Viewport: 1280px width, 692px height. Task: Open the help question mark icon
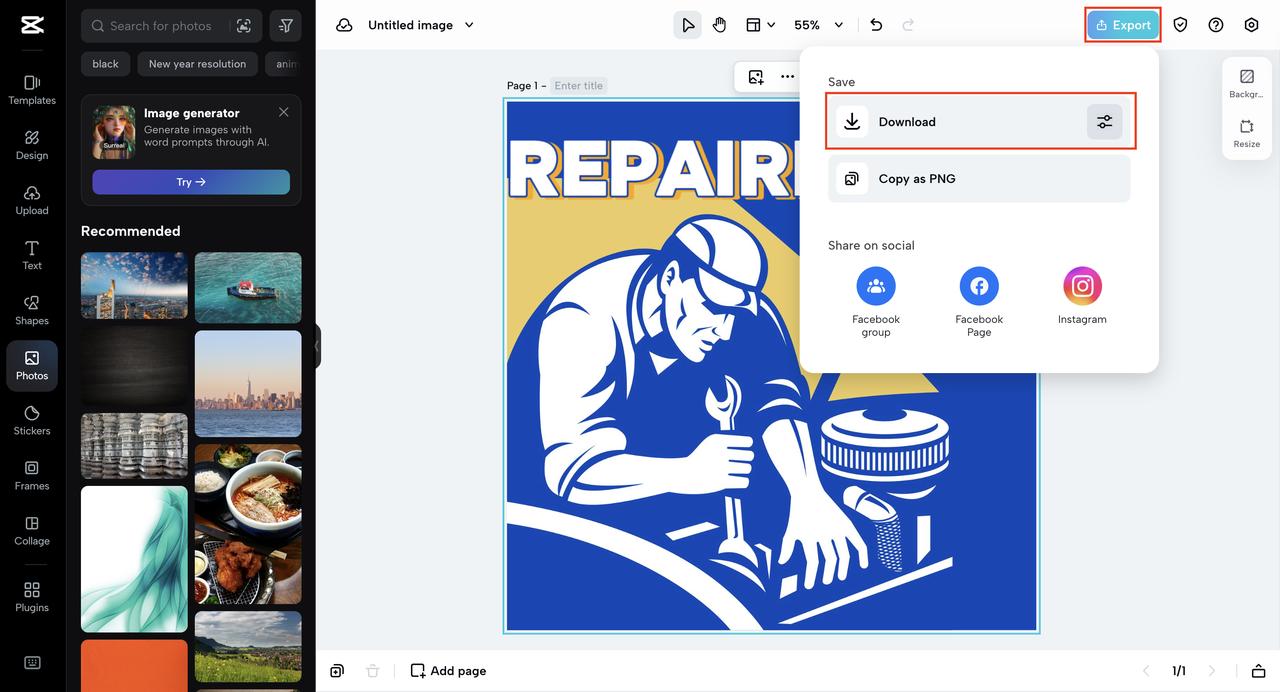click(1216, 25)
